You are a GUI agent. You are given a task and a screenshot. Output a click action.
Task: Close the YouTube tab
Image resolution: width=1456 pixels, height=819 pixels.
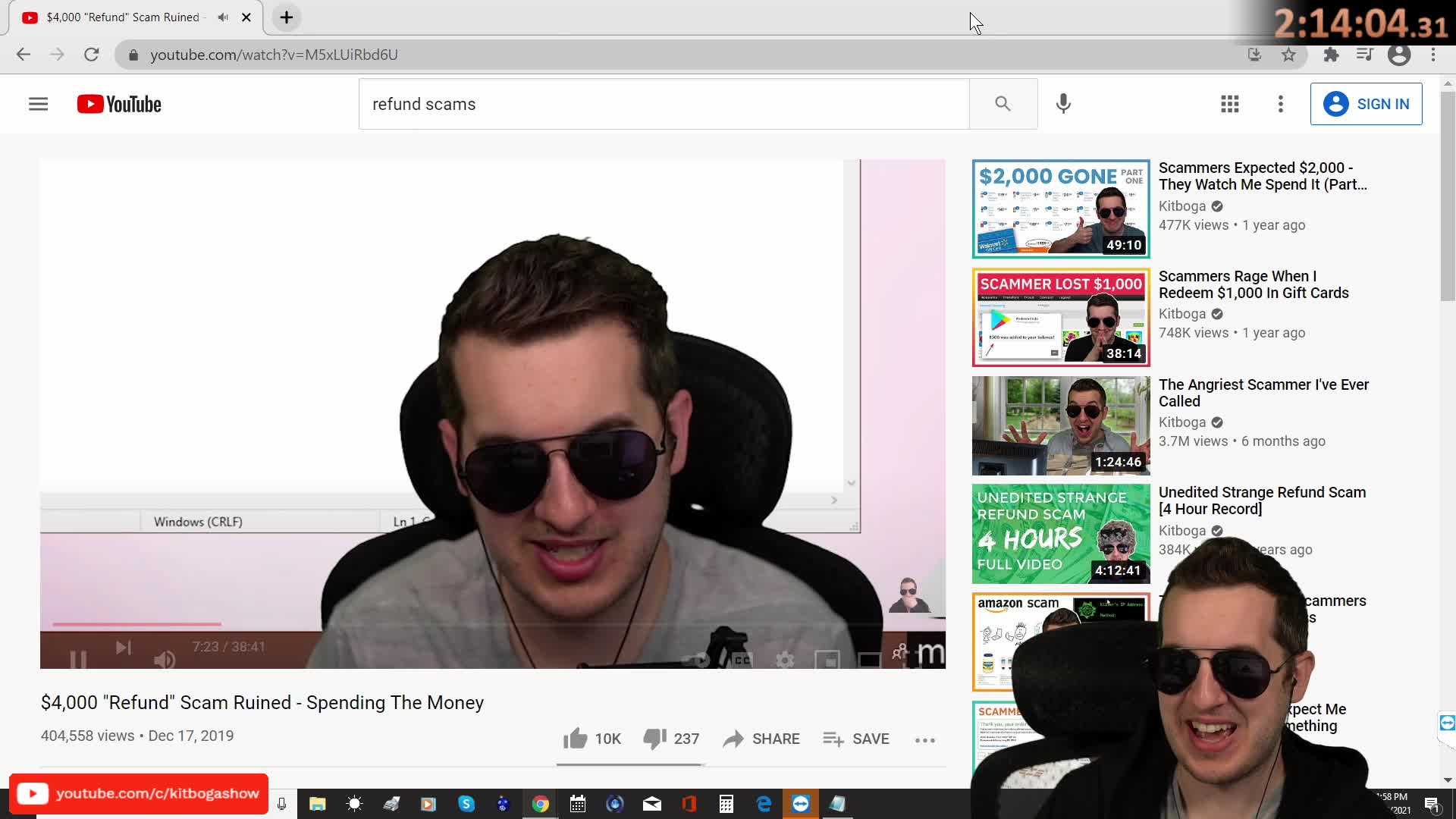tap(246, 17)
